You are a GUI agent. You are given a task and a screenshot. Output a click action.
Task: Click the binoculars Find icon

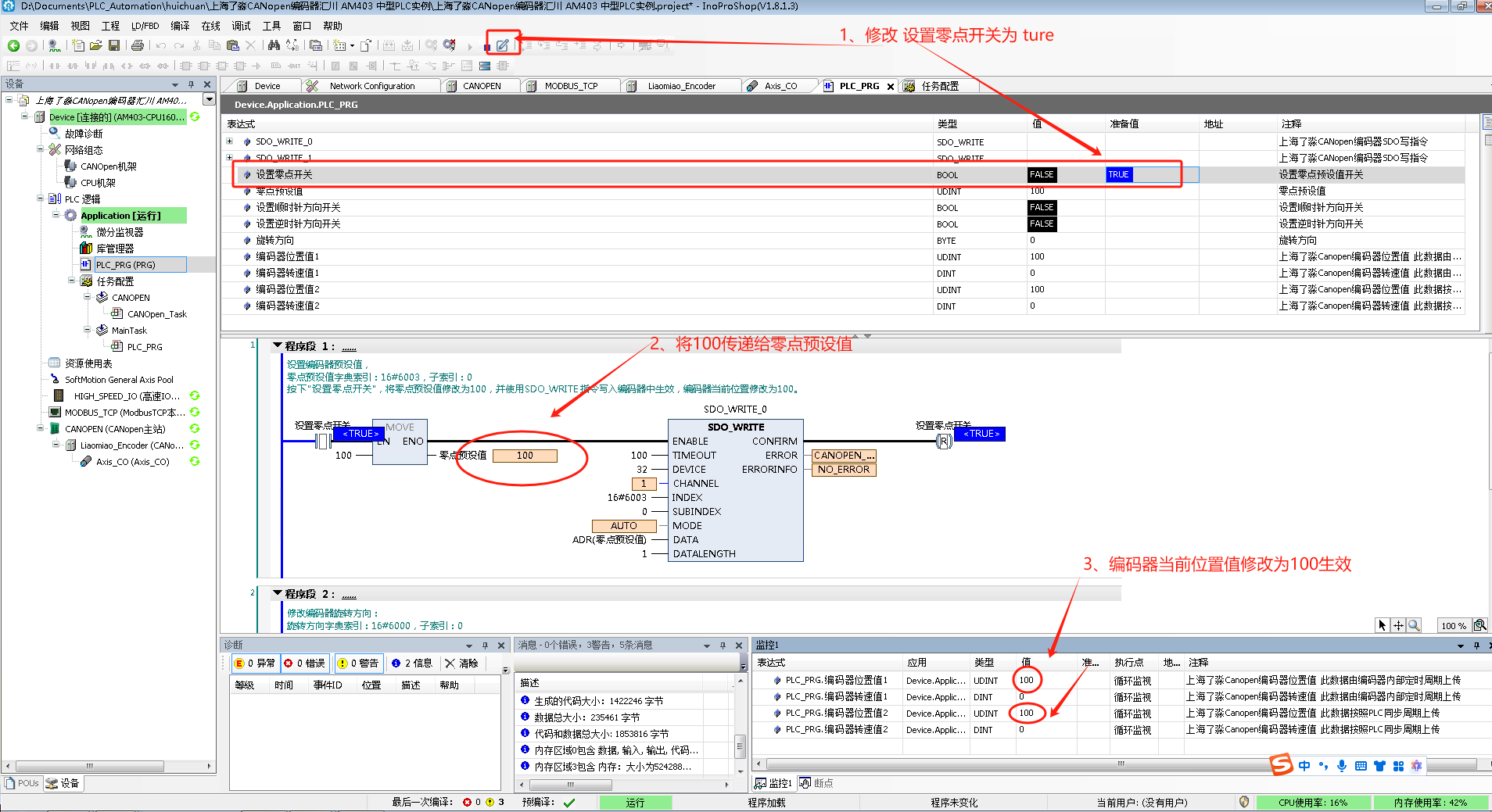click(274, 45)
